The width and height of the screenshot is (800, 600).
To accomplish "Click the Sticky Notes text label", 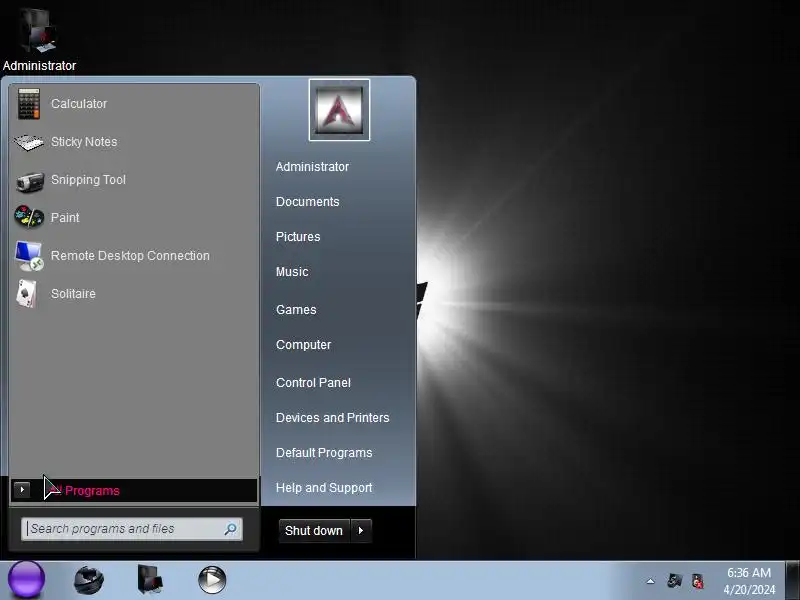I will click(84, 142).
